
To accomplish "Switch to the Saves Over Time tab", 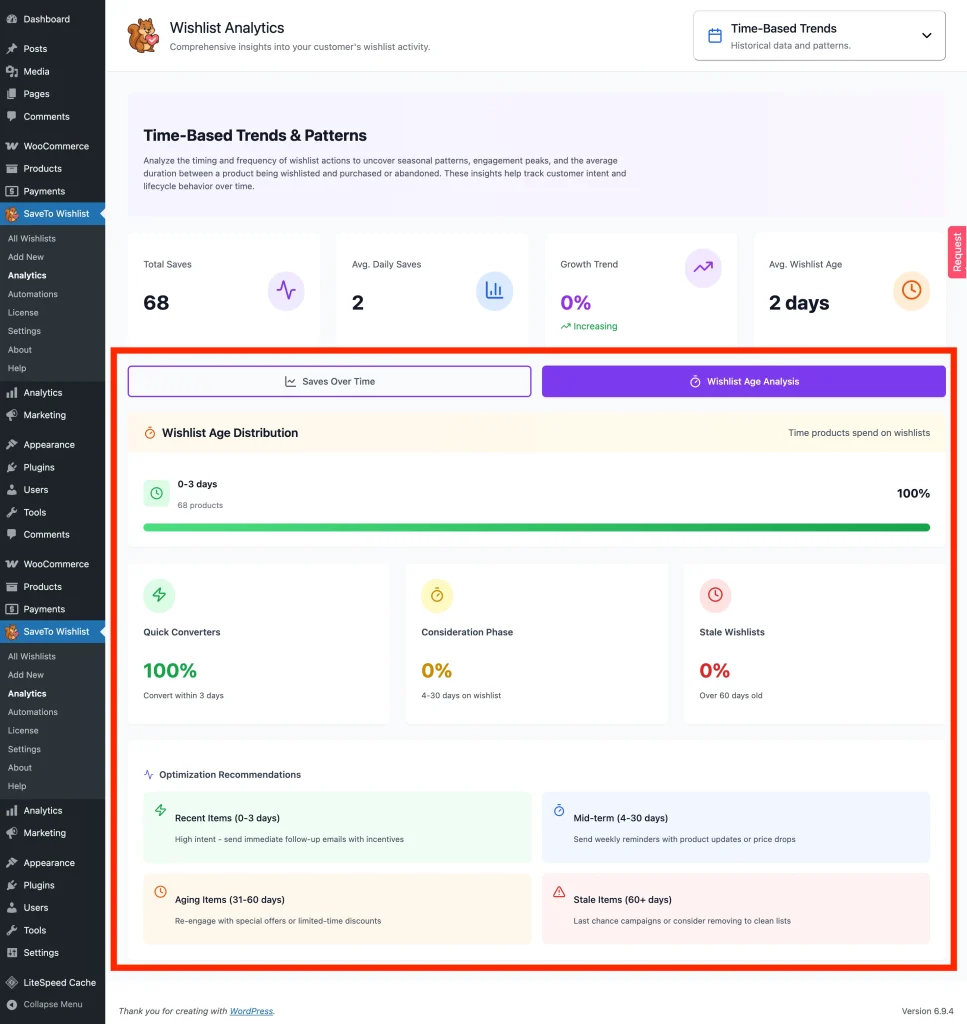I will [x=329, y=381].
